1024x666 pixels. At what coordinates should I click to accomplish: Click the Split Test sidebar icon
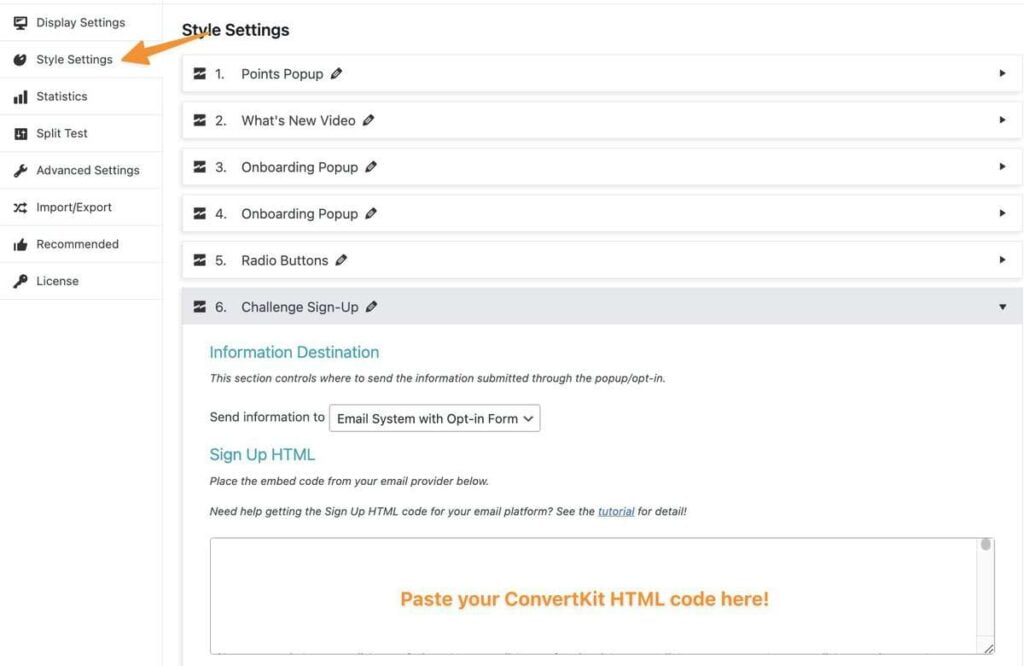click(18, 133)
